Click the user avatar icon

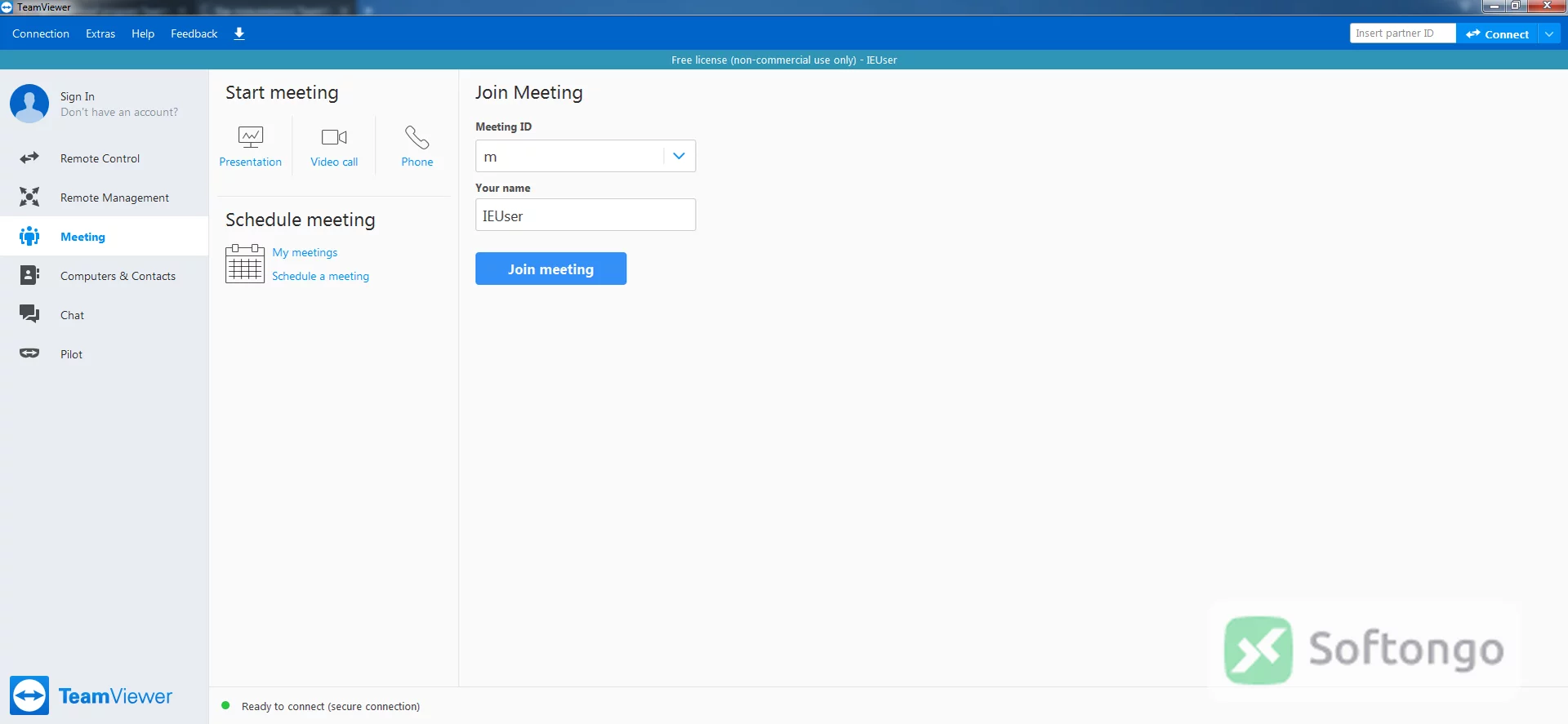click(29, 104)
